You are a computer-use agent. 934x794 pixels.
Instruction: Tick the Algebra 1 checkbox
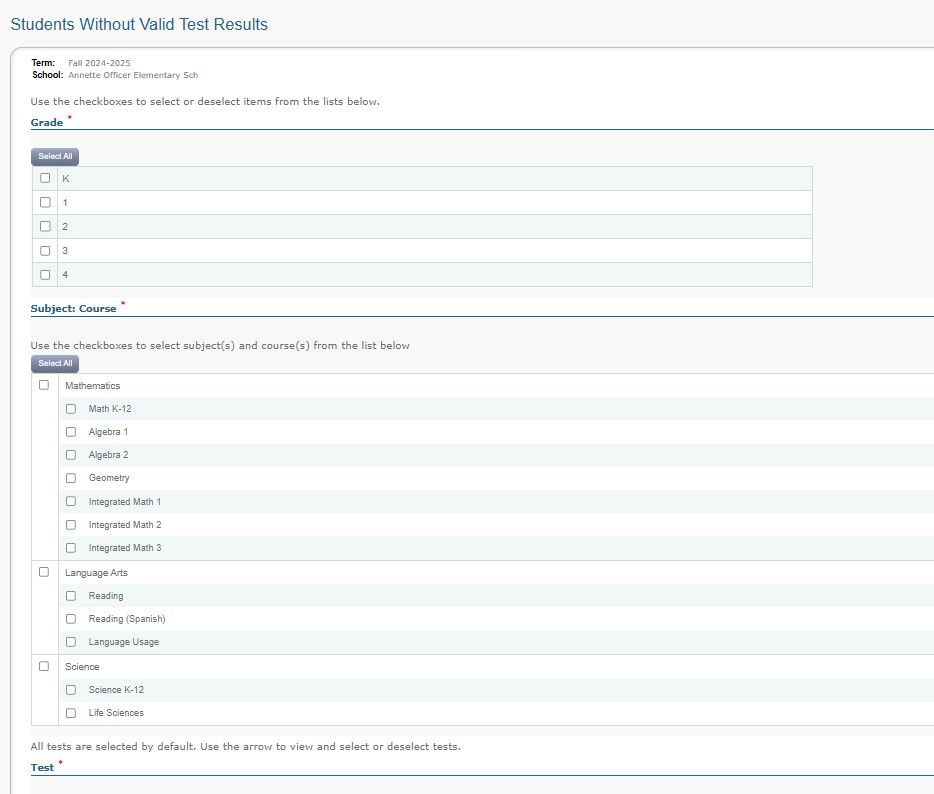[x=71, y=432]
